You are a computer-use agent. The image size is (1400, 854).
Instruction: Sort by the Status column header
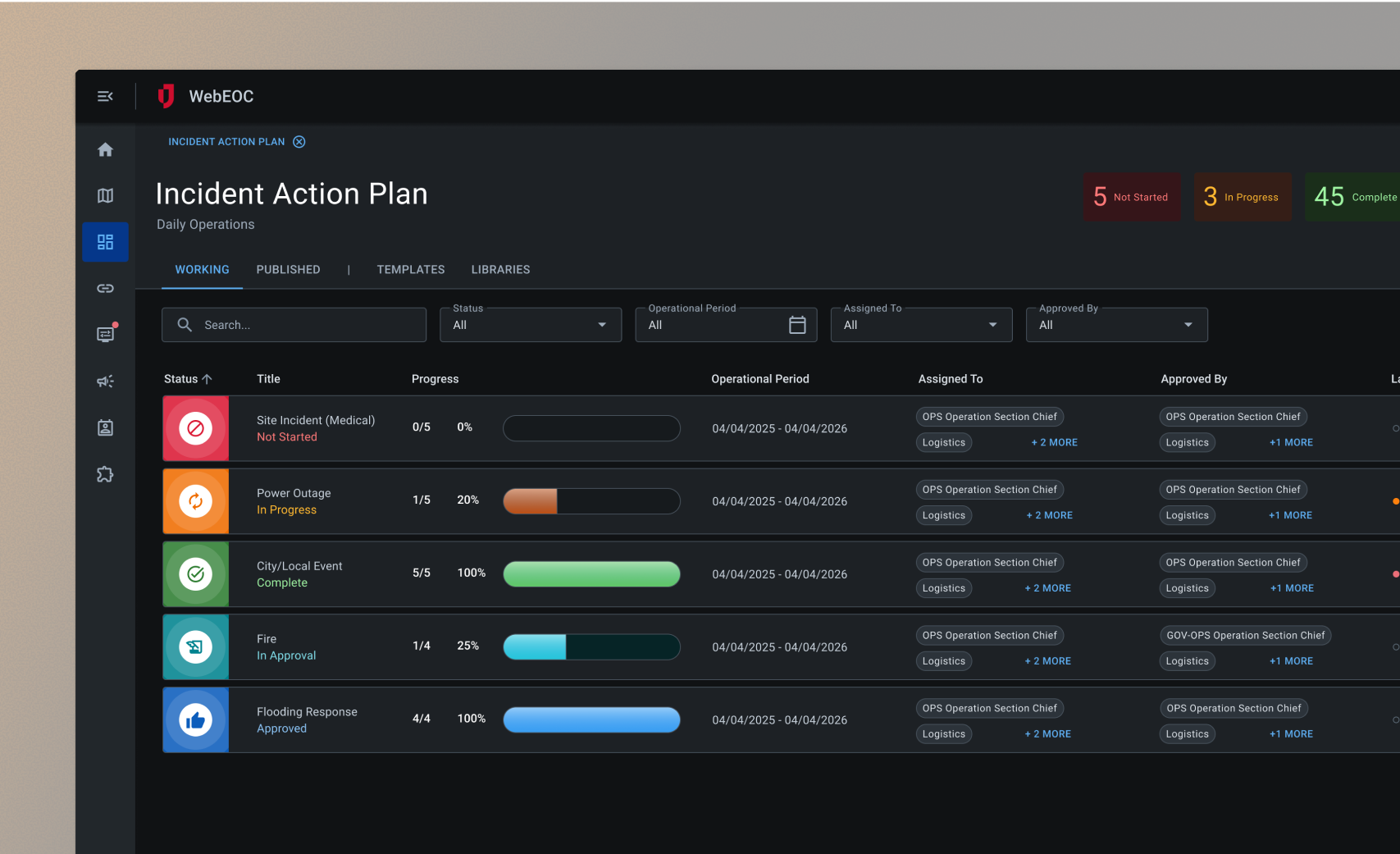tap(188, 379)
